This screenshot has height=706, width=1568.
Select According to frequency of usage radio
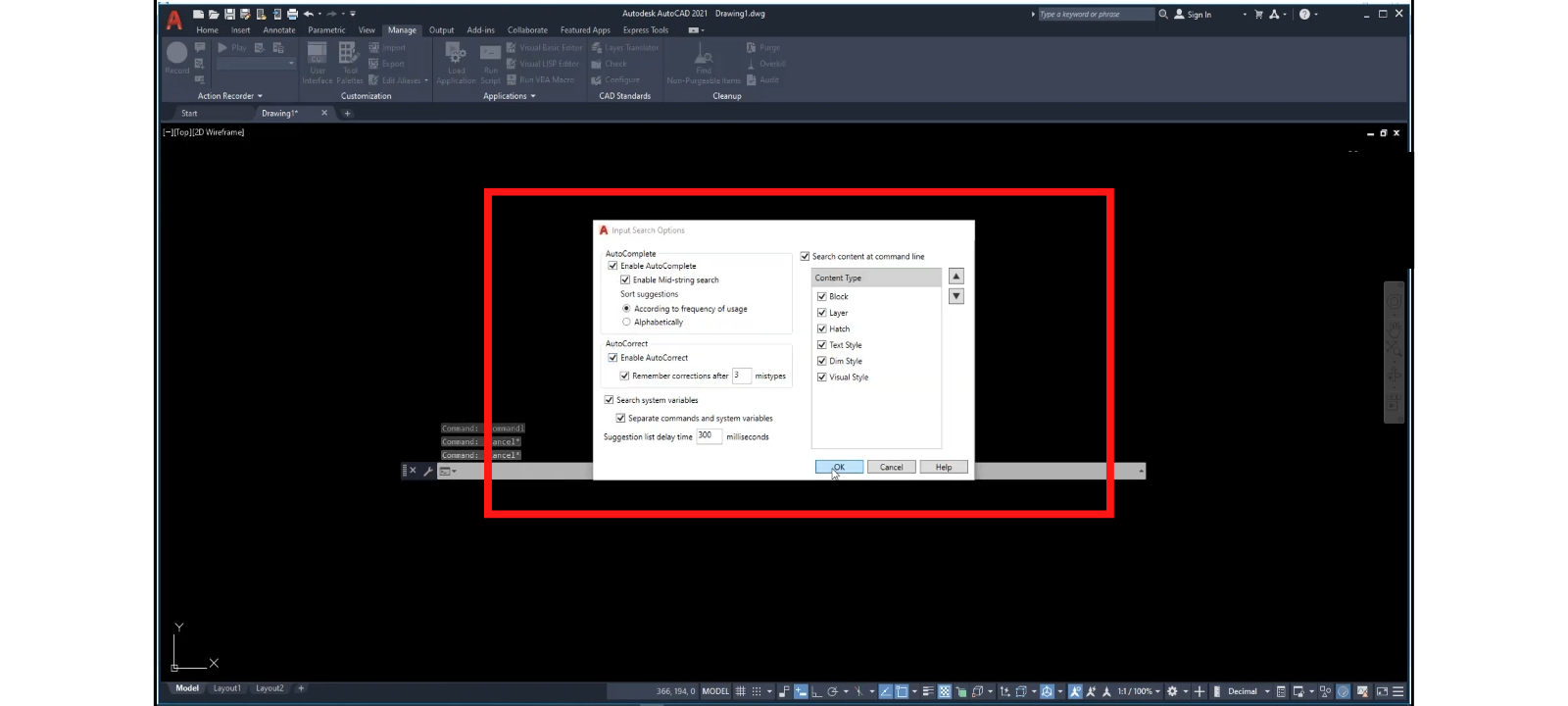(626, 308)
